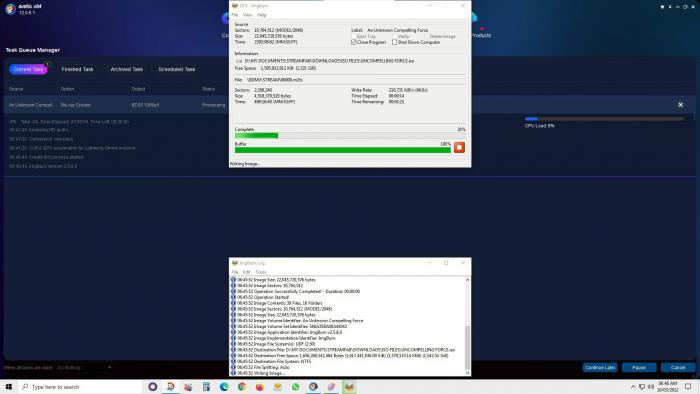Open the notification center icon

pyautogui.click(x=688, y=386)
